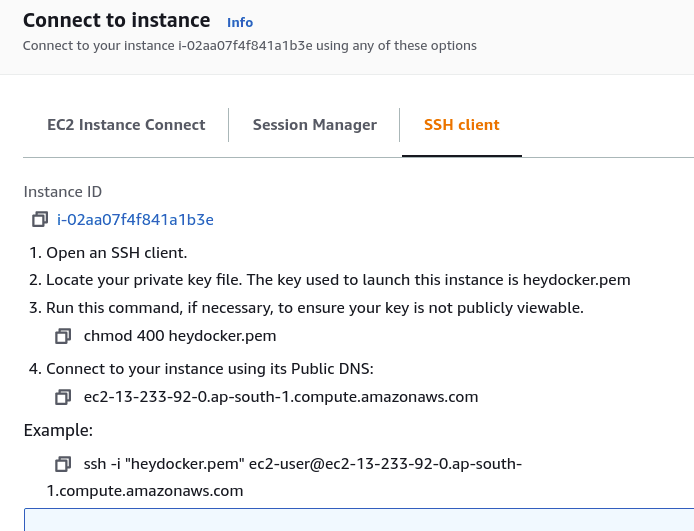This screenshot has height=531, width=694.
Task: Click the Instance ID field label
Action: 63,192
